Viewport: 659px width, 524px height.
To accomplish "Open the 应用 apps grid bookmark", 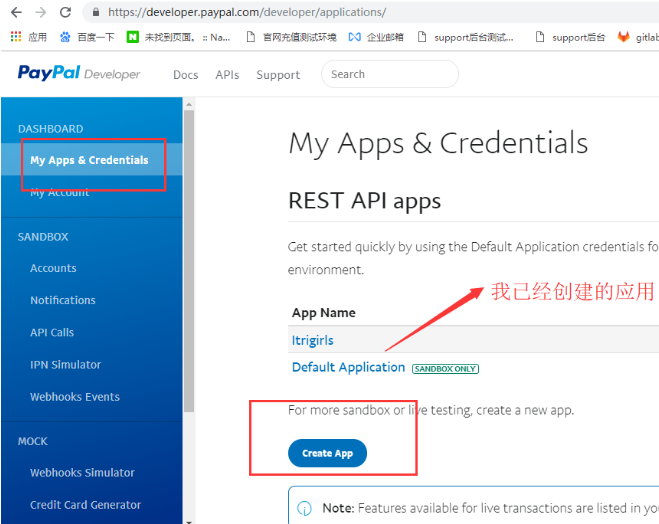I will click(x=29, y=37).
